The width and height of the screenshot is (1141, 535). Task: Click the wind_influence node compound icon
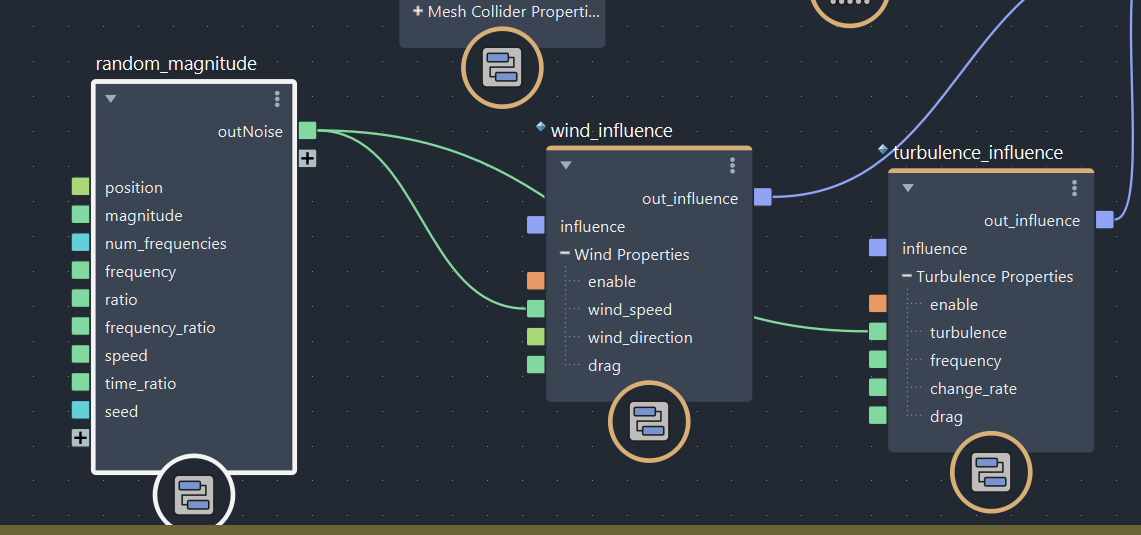(649, 421)
